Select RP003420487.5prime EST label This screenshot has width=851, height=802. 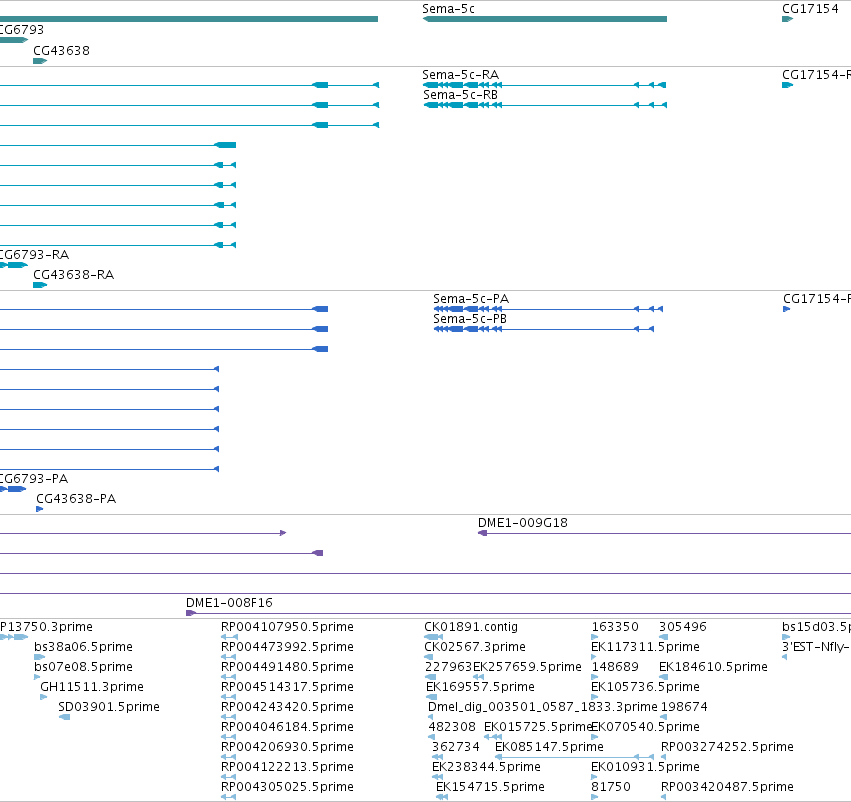pyautogui.click(x=727, y=787)
